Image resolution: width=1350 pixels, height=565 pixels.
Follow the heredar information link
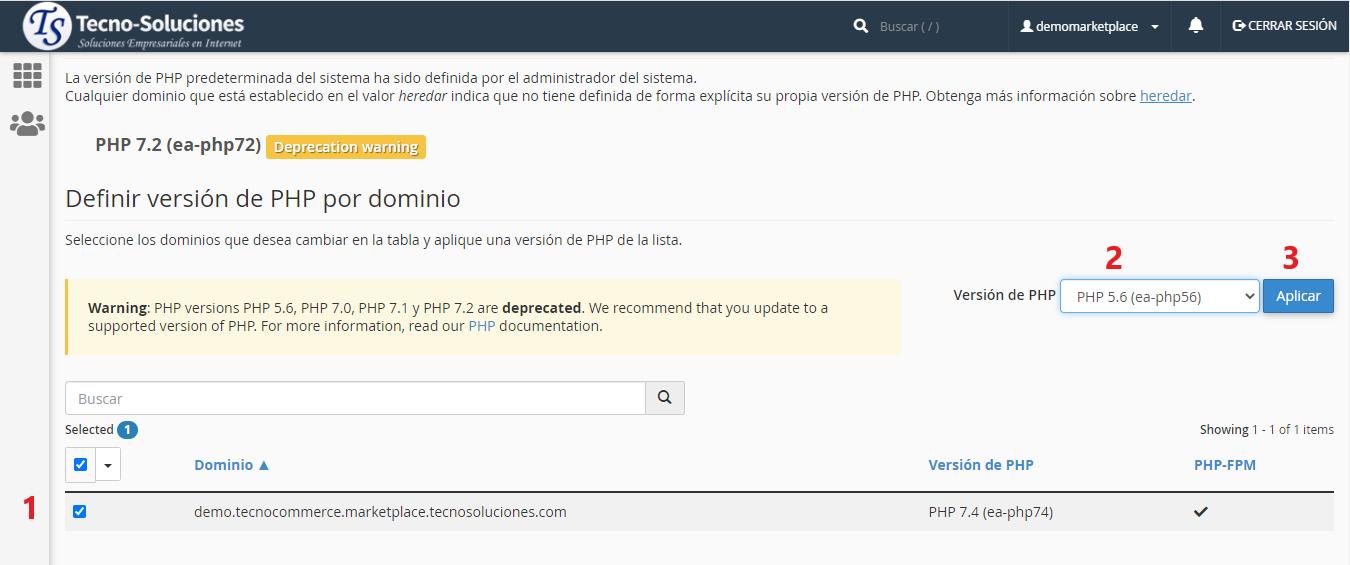click(x=1165, y=97)
